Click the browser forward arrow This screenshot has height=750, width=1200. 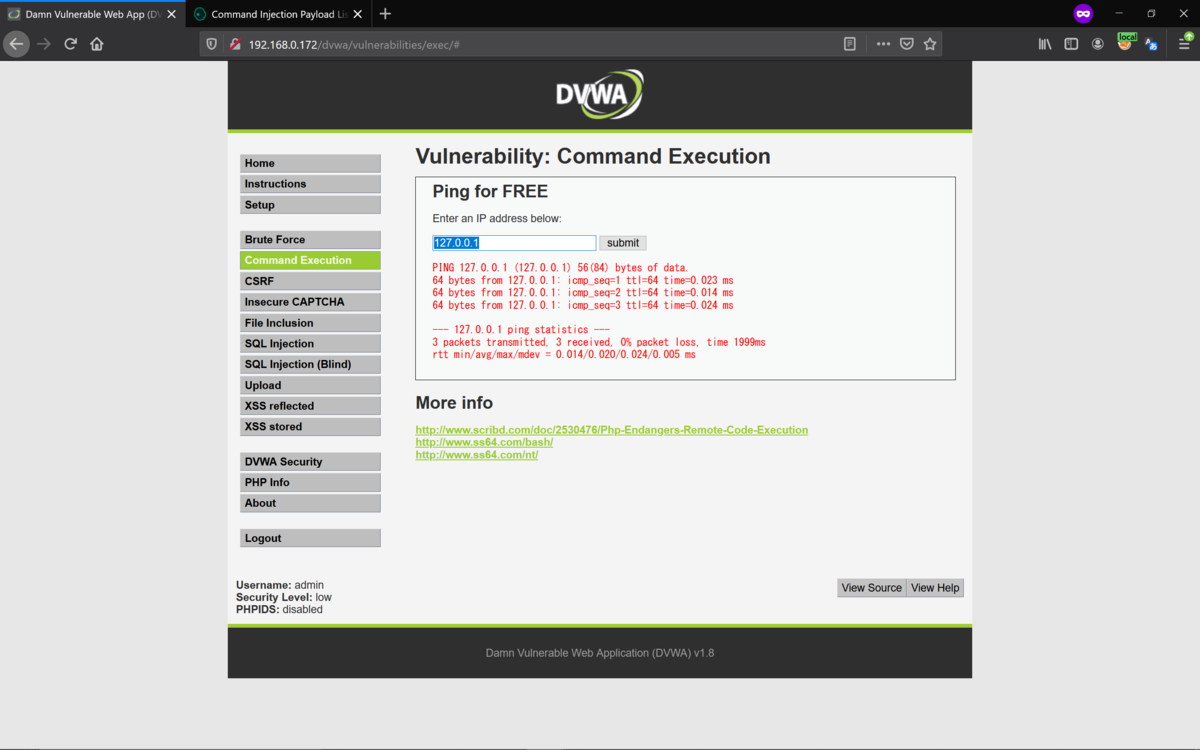(43, 44)
